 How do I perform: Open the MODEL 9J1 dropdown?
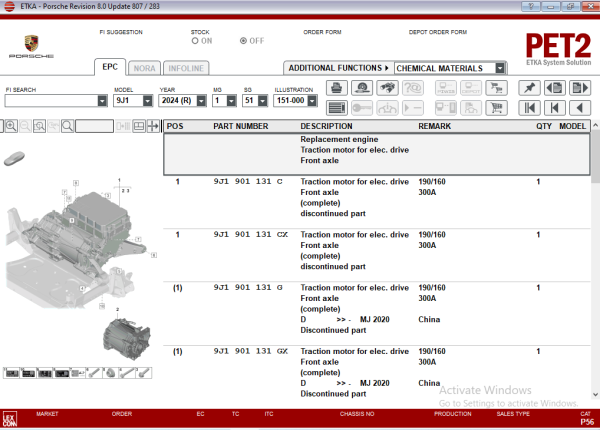[148, 101]
